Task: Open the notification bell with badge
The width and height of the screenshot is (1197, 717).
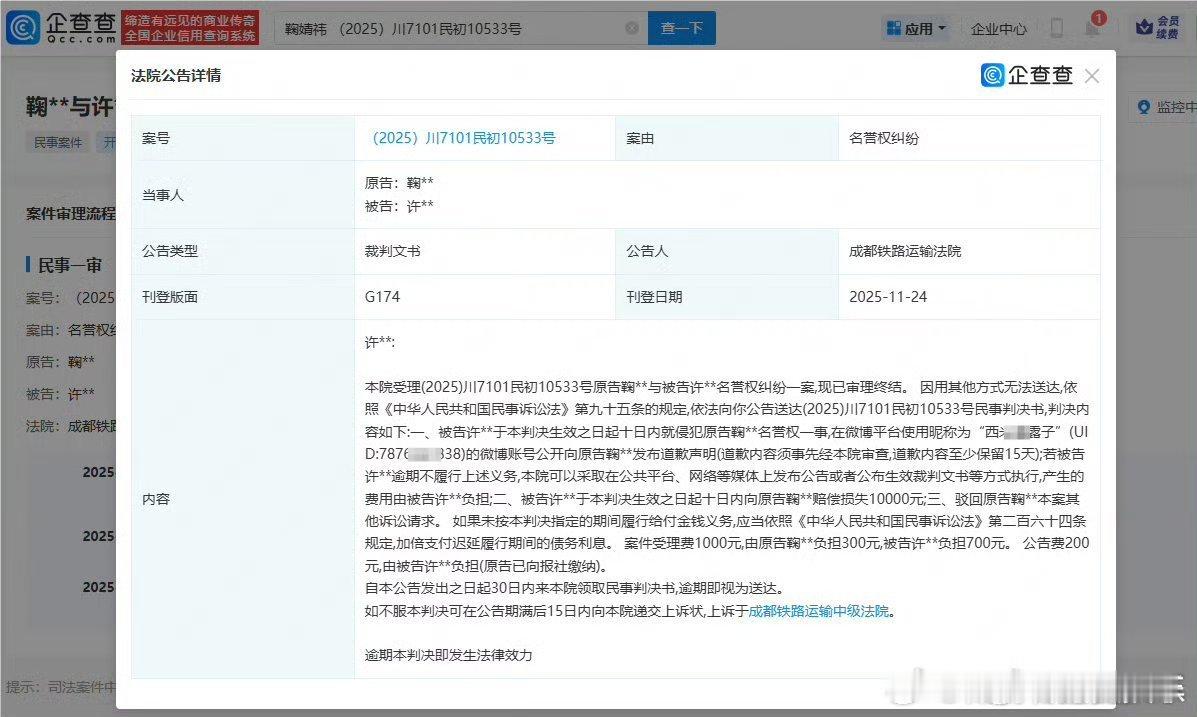Action: pyautogui.click(x=1093, y=26)
